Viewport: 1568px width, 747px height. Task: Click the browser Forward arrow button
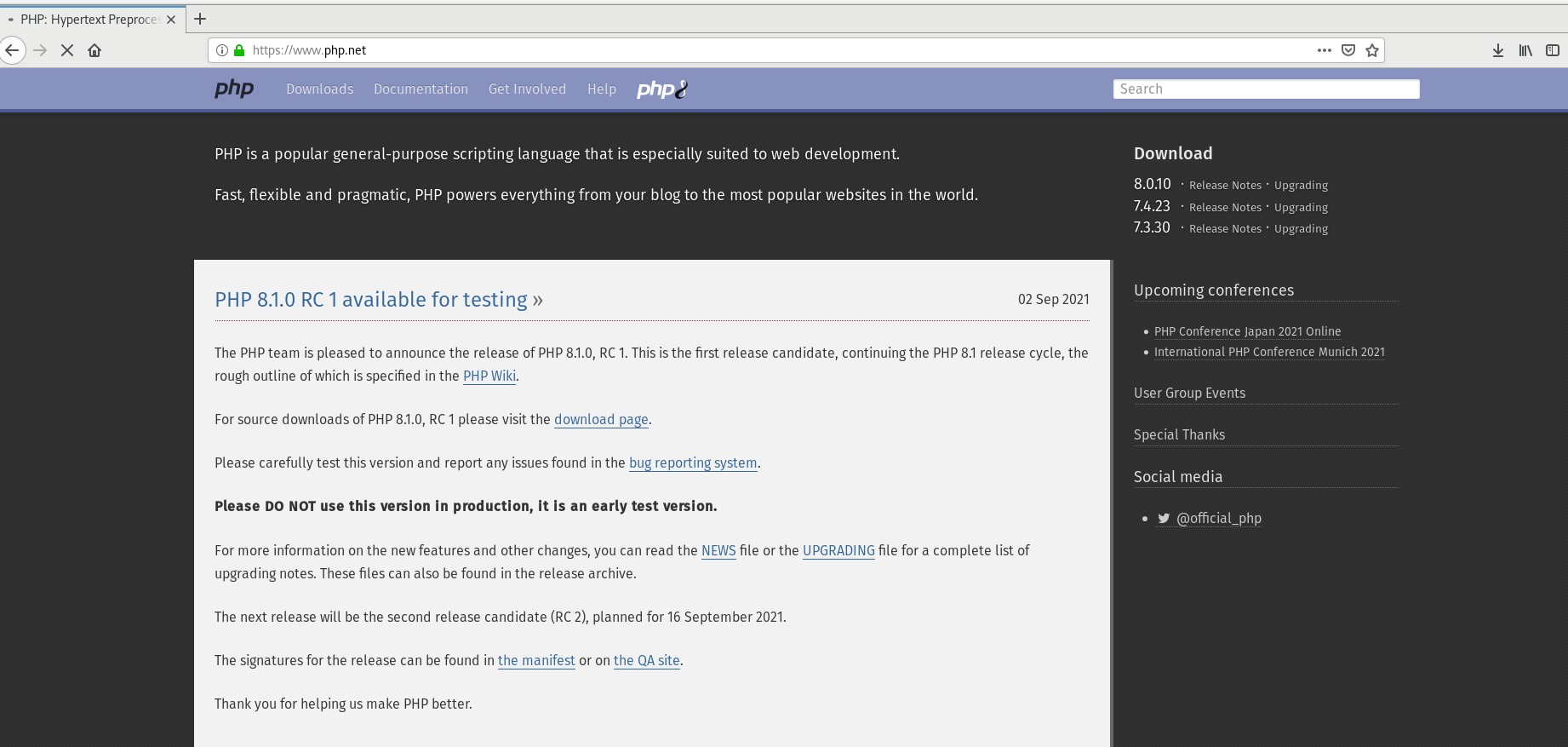tap(40, 50)
